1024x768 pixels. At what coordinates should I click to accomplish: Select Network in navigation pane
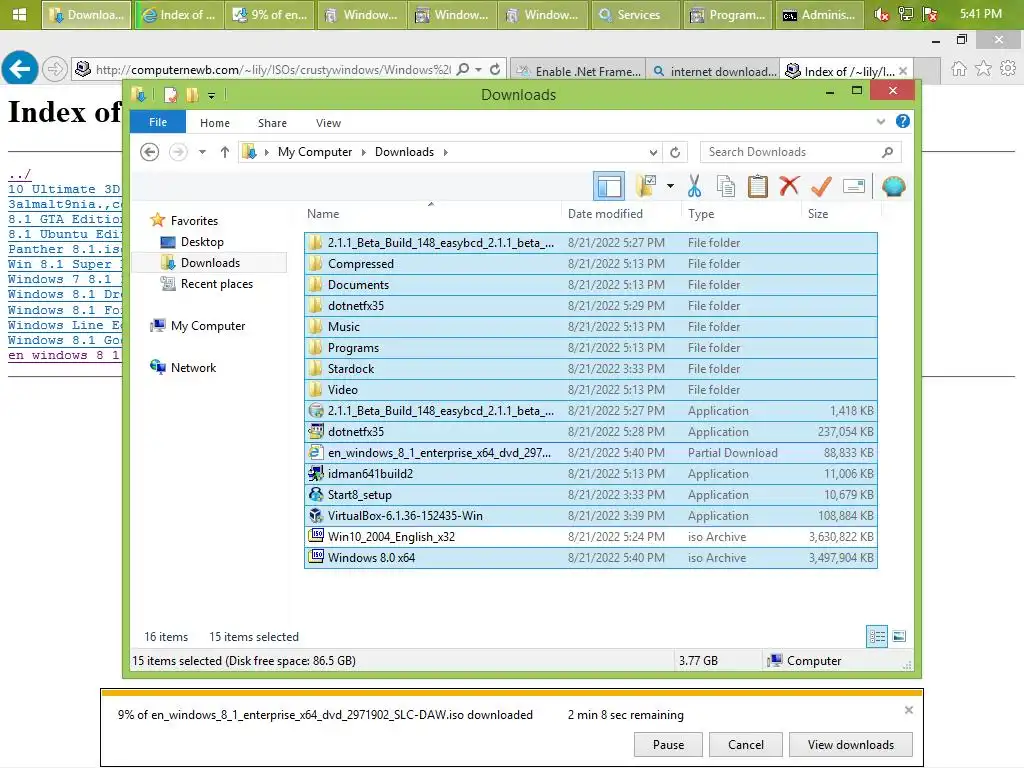[193, 368]
